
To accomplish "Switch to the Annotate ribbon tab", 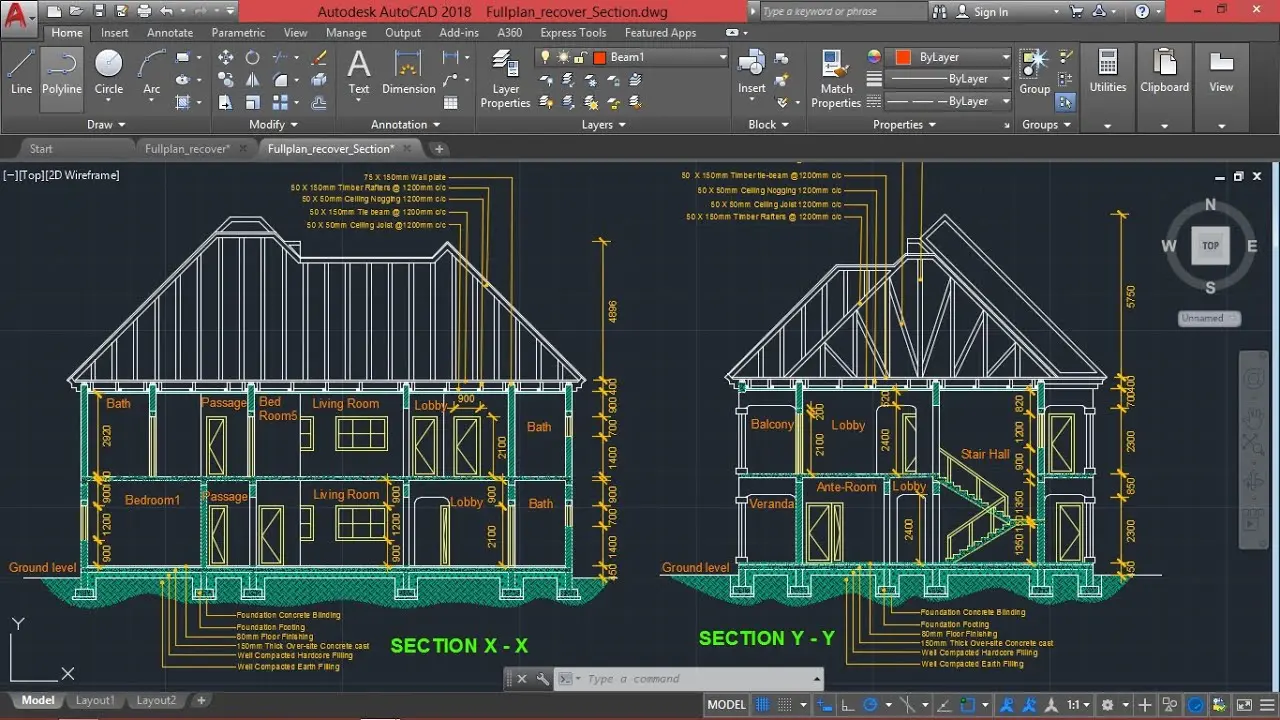I will pos(170,33).
